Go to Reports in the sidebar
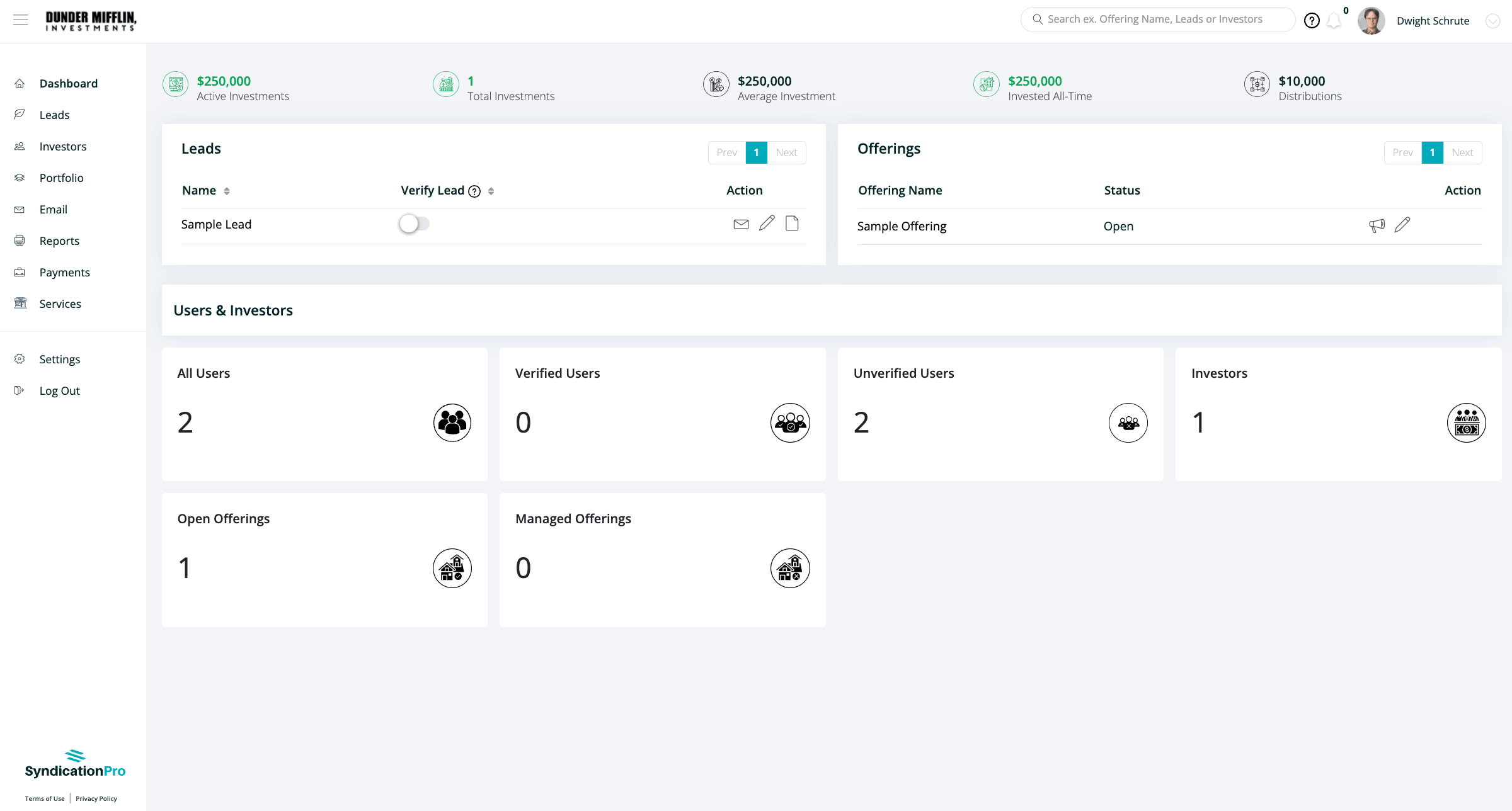This screenshot has height=811, width=1512. pos(59,241)
